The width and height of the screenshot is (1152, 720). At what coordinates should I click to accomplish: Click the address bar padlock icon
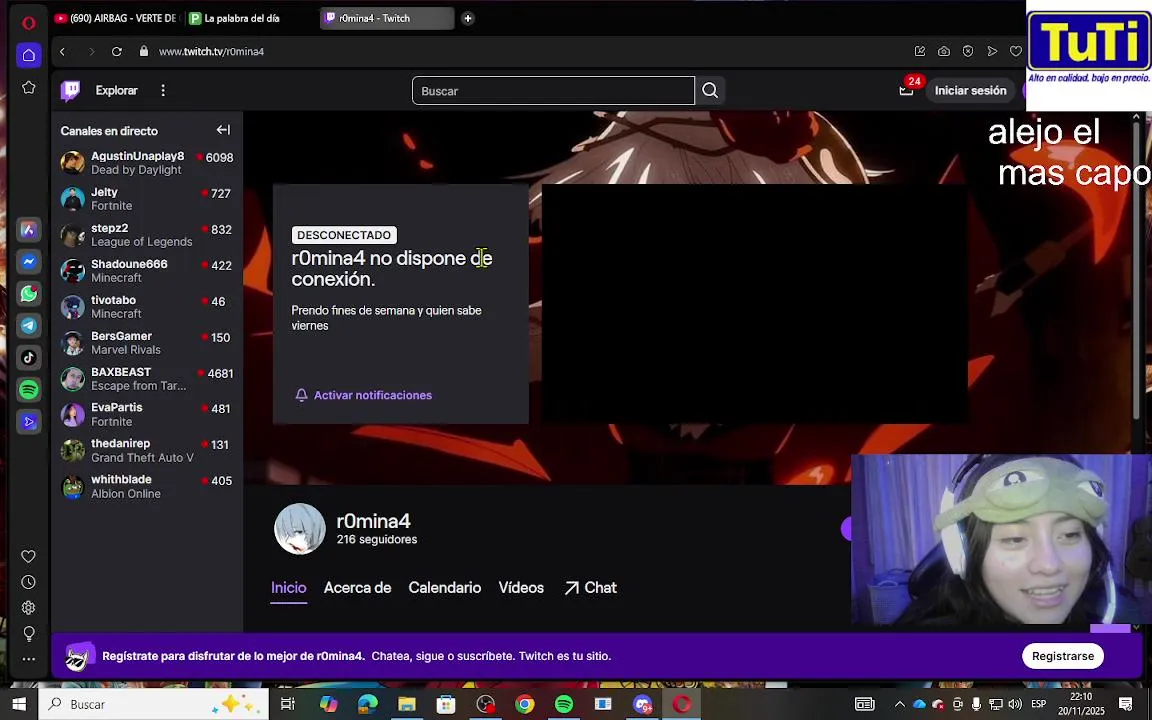(x=144, y=51)
